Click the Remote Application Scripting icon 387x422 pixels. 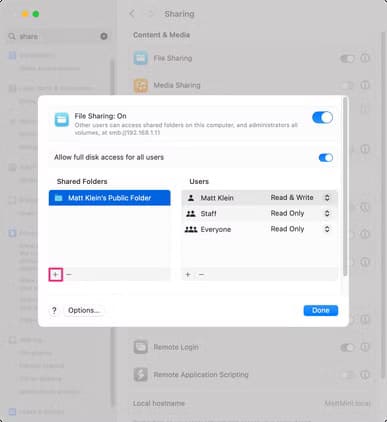coord(141,374)
